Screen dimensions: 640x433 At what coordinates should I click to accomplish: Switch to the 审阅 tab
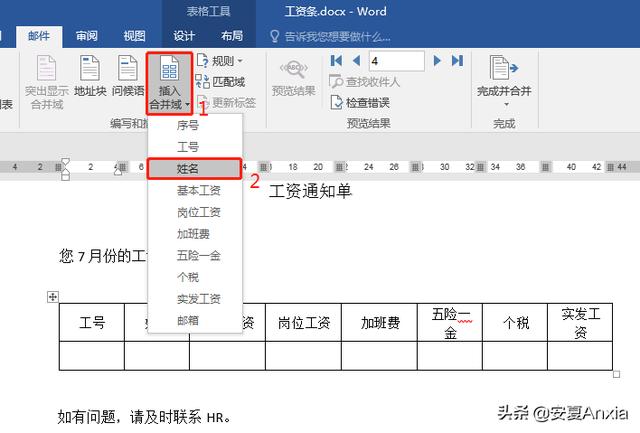pyautogui.click(x=87, y=36)
